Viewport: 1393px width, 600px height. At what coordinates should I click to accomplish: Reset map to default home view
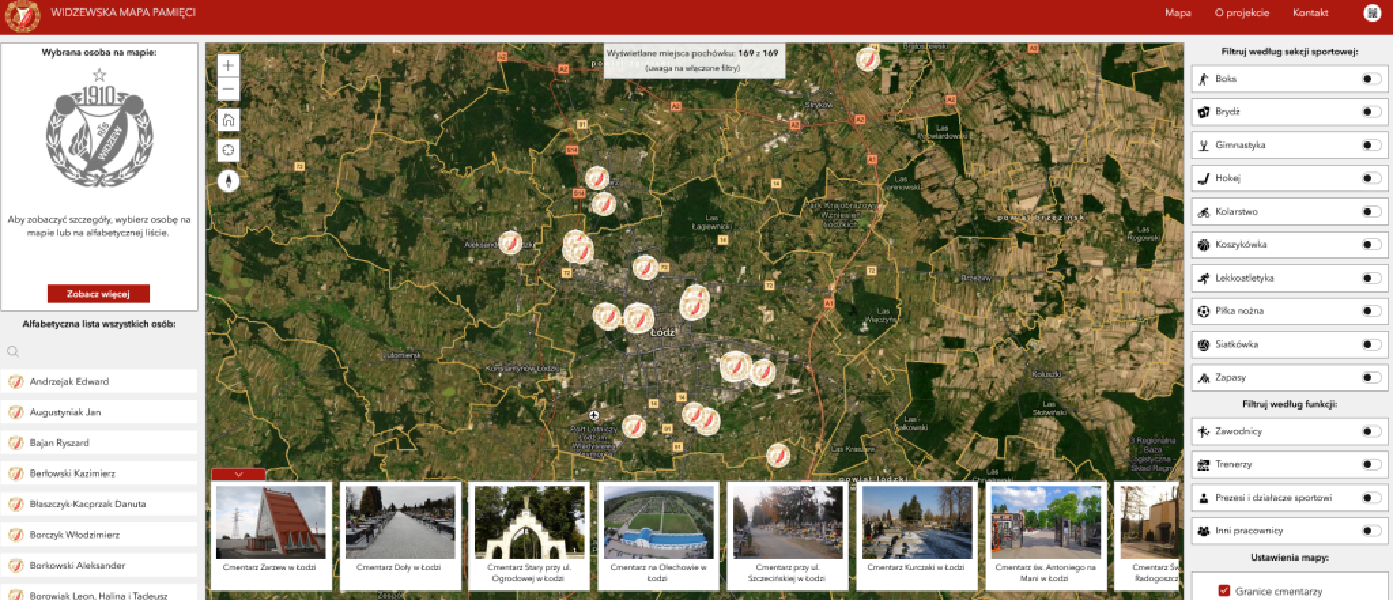[x=228, y=120]
